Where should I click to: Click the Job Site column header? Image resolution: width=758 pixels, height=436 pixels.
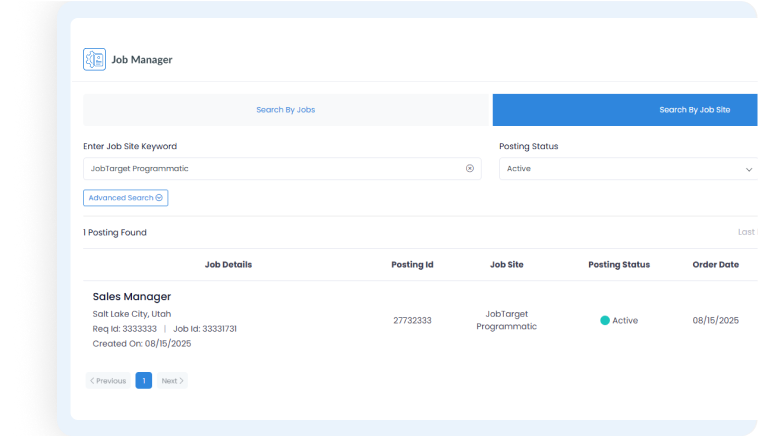coord(507,264)
